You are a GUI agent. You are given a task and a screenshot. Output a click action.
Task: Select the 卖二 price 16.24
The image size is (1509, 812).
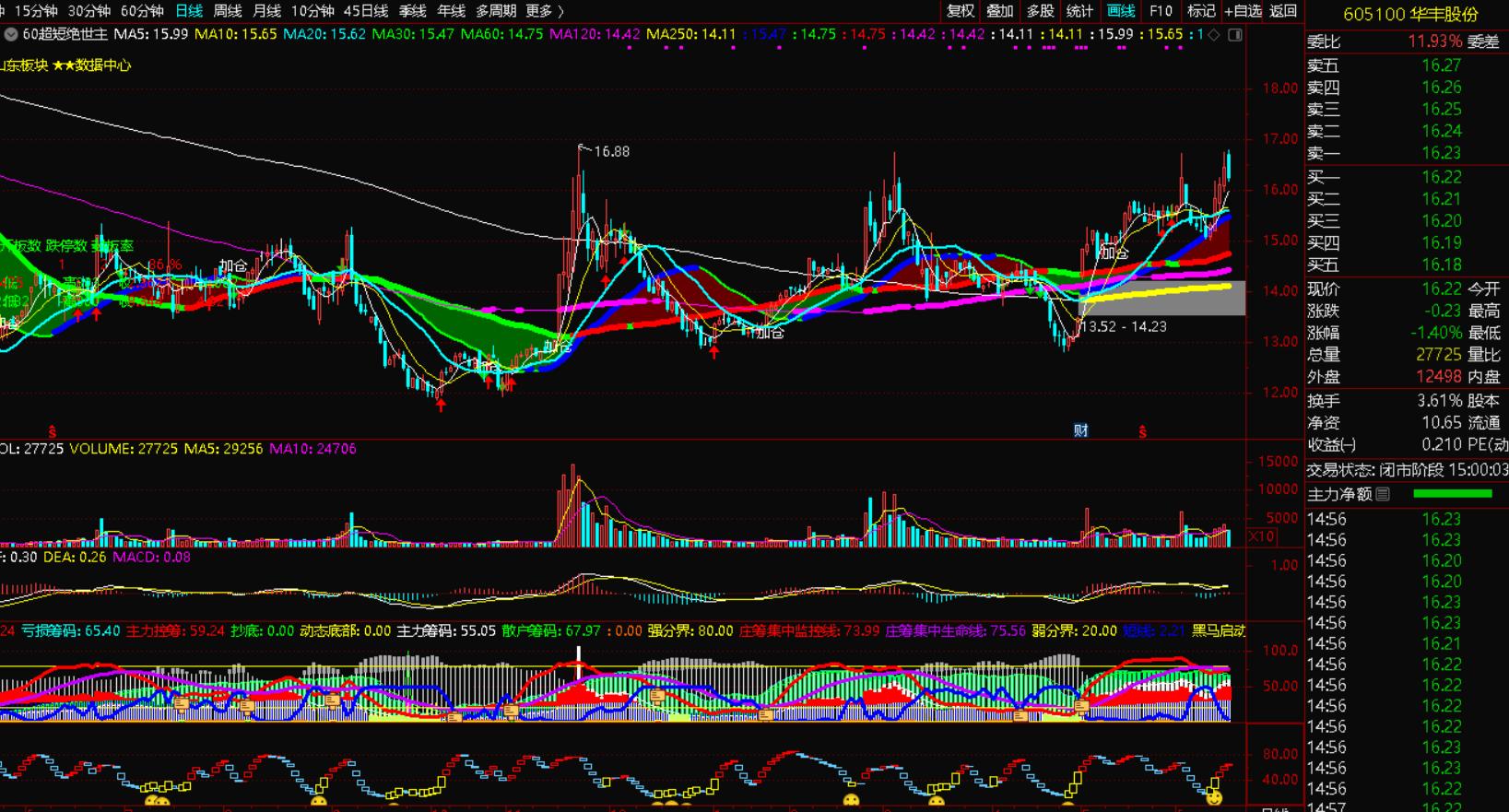point(1441,131)
